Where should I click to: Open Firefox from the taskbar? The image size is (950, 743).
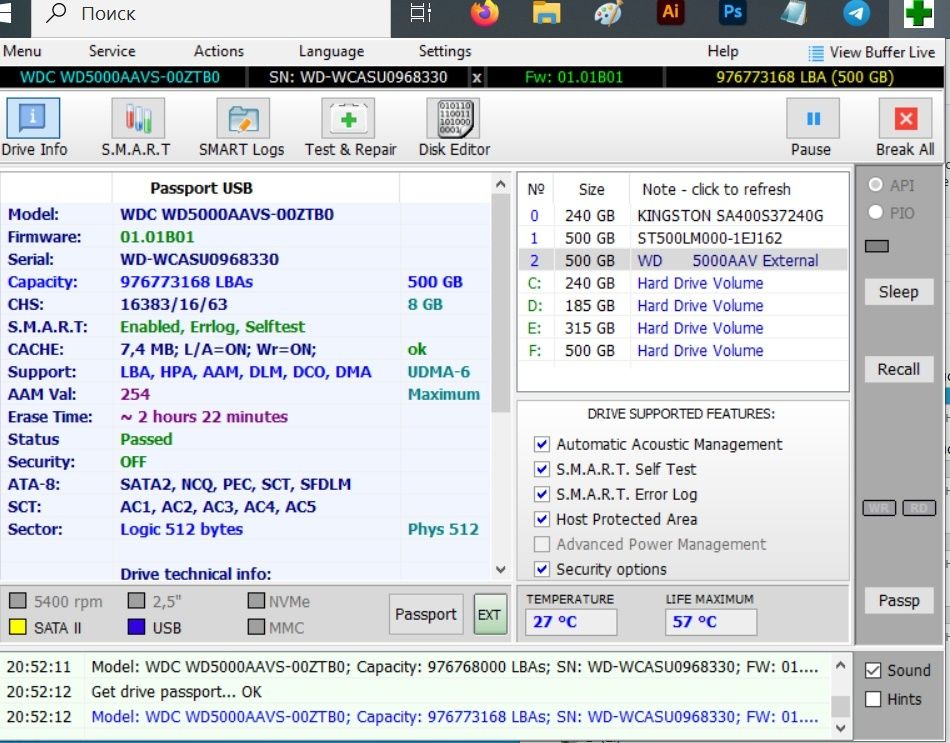point(485,13)
